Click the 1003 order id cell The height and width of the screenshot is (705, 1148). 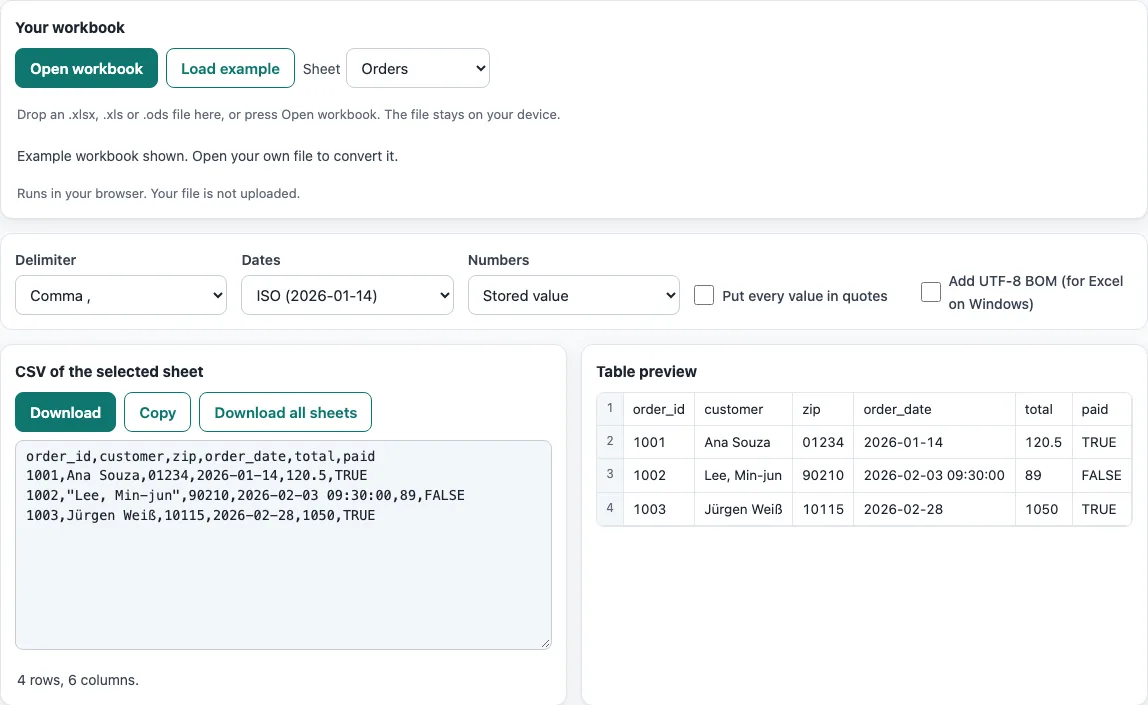click(x=659, y=509)
